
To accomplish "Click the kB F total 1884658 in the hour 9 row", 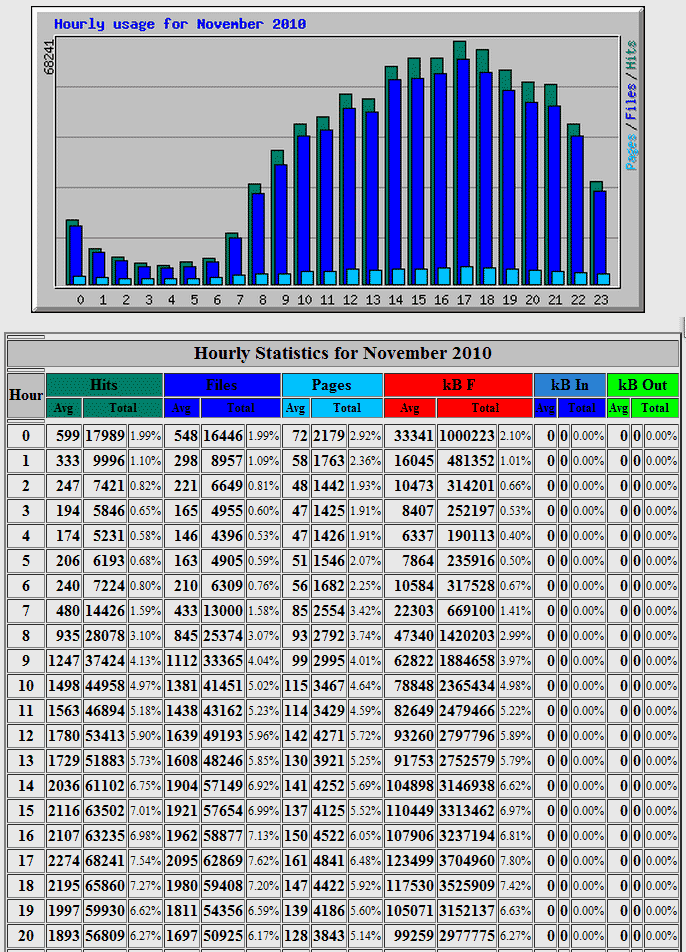I will click(x=467, y=661).
